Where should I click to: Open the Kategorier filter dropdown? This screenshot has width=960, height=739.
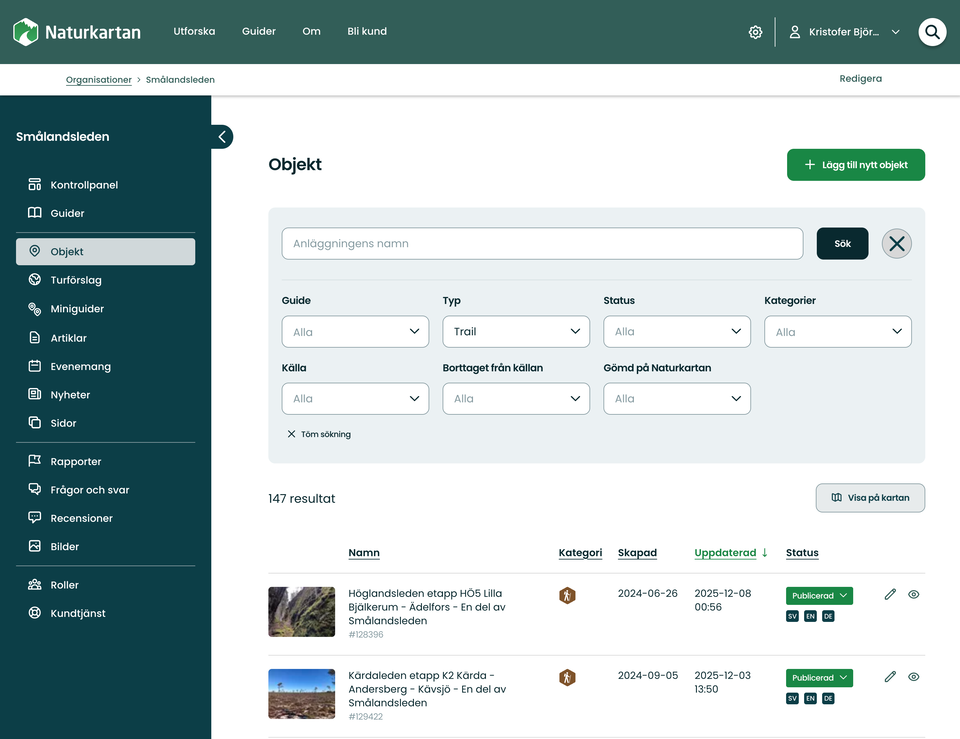coord(837,332)
